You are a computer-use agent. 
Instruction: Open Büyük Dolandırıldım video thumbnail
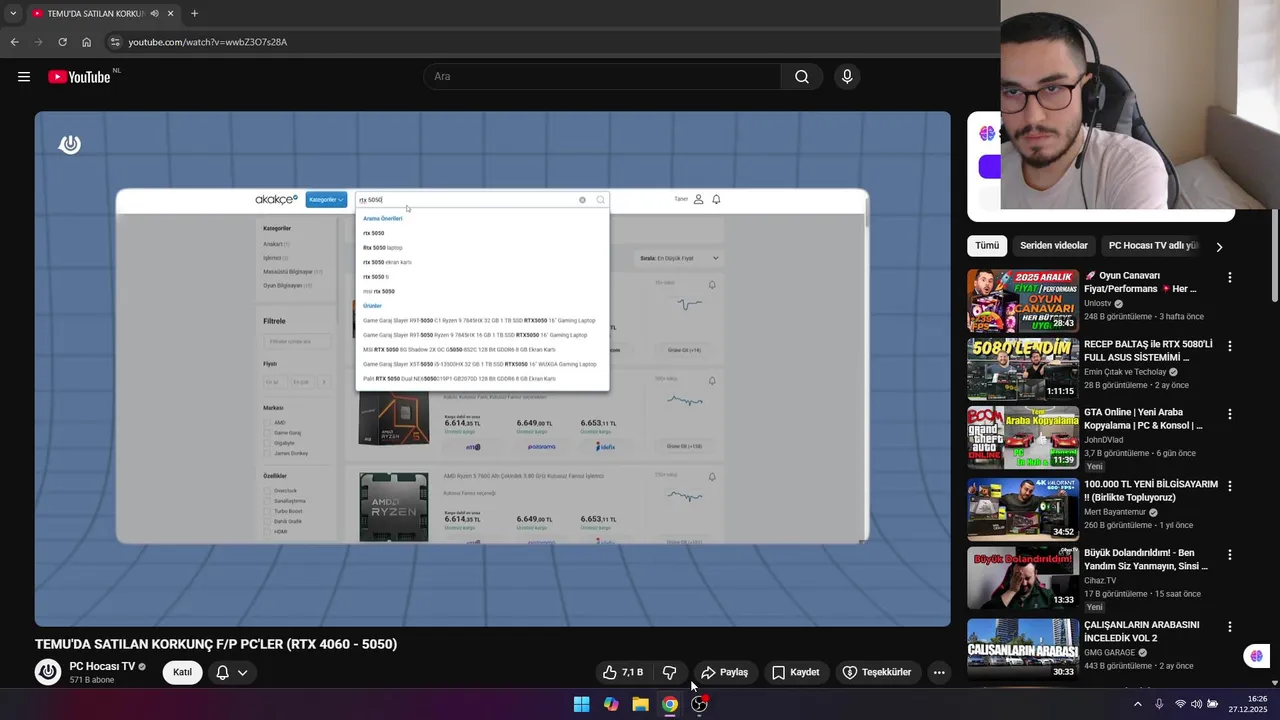[1023, 577]
